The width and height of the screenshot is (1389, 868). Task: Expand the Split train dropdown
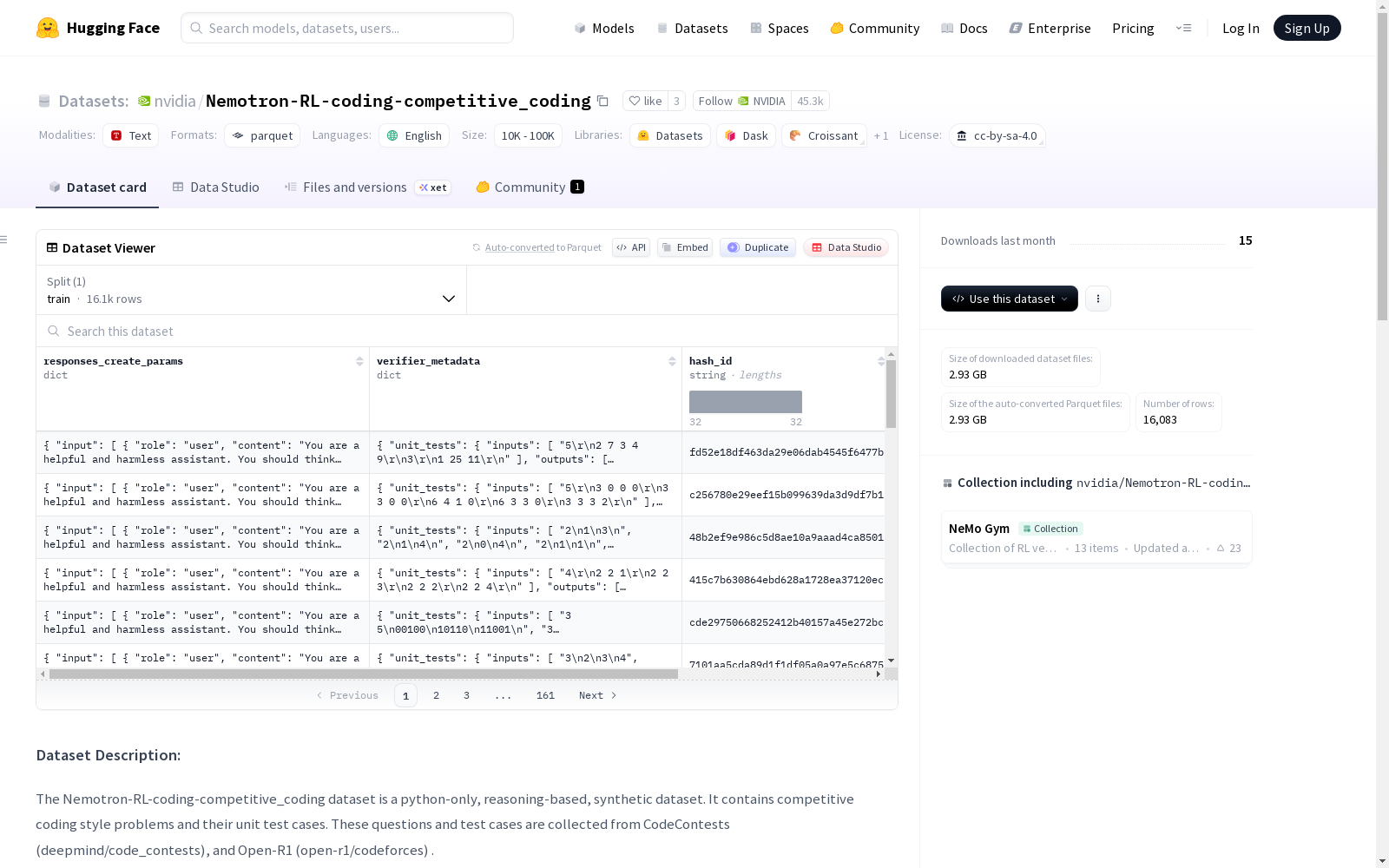click(x=251, y=290)
